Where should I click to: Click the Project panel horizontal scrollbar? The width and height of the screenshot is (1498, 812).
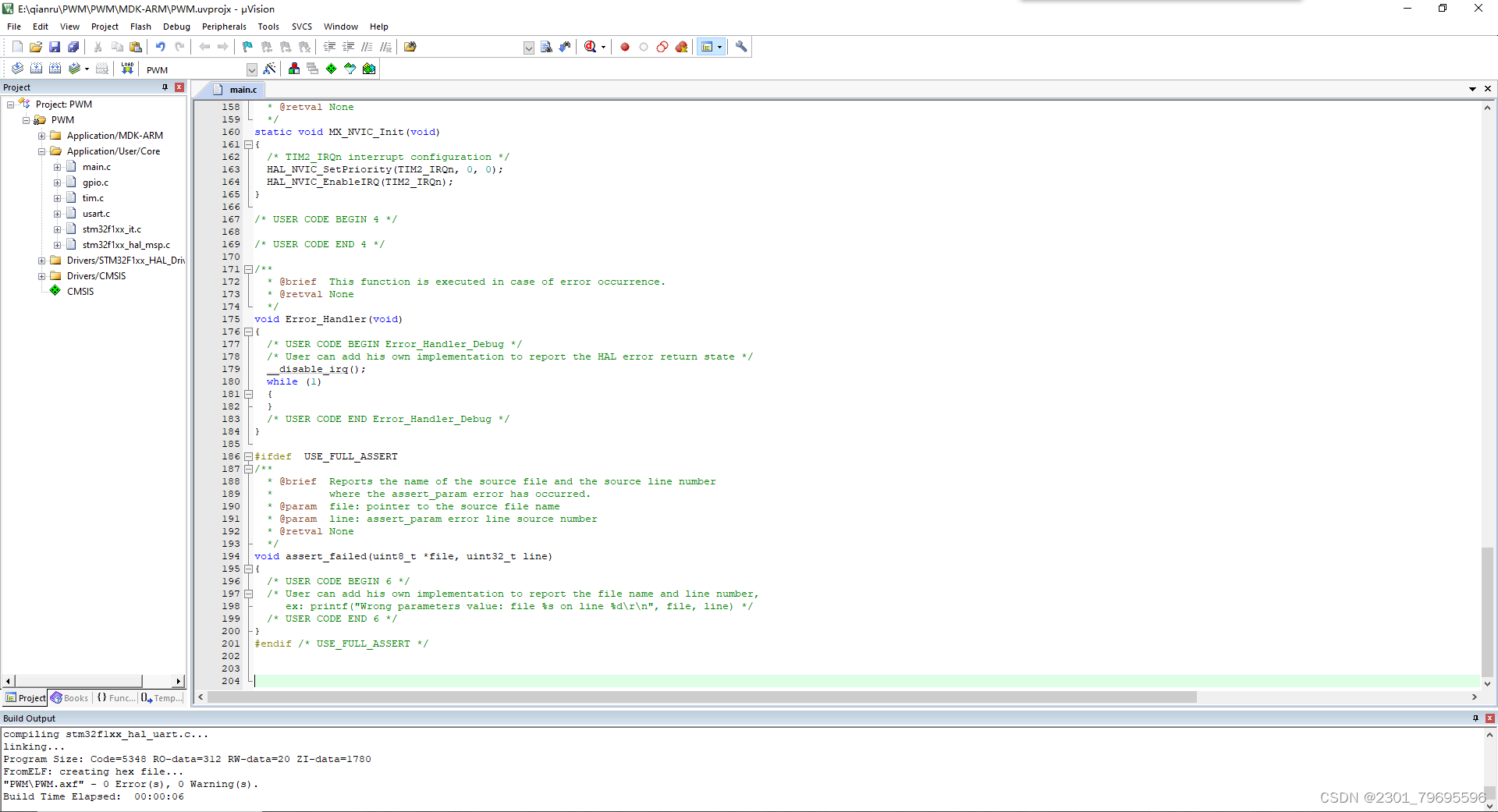93,681
